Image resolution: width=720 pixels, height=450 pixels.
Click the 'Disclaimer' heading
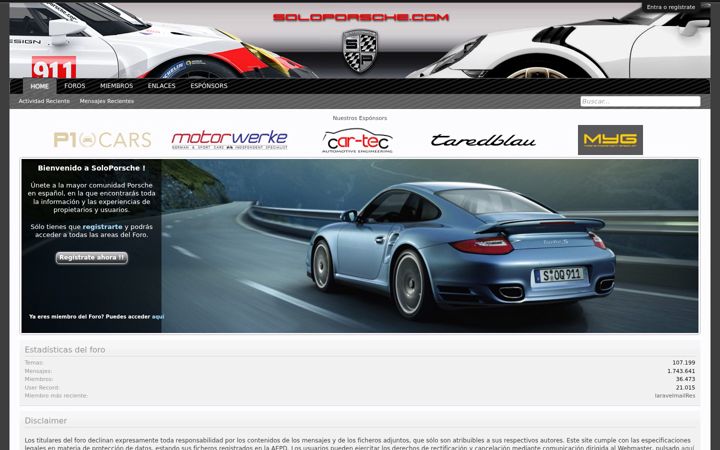(x=45, y=421)
